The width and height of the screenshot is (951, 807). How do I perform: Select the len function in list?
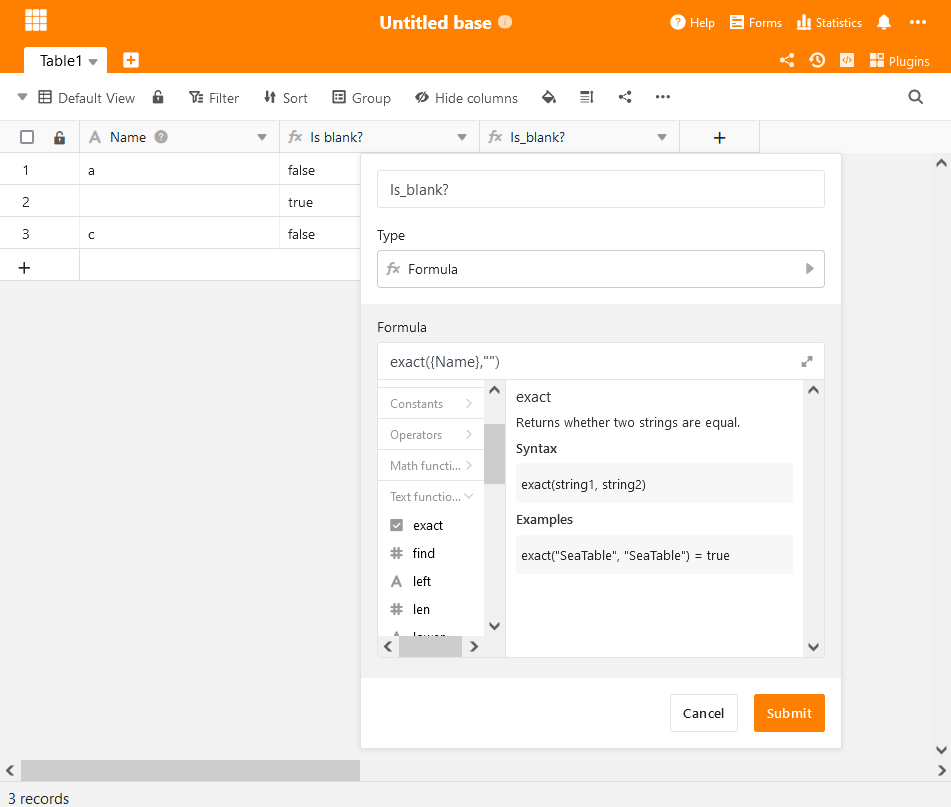[x=421, y=609]
